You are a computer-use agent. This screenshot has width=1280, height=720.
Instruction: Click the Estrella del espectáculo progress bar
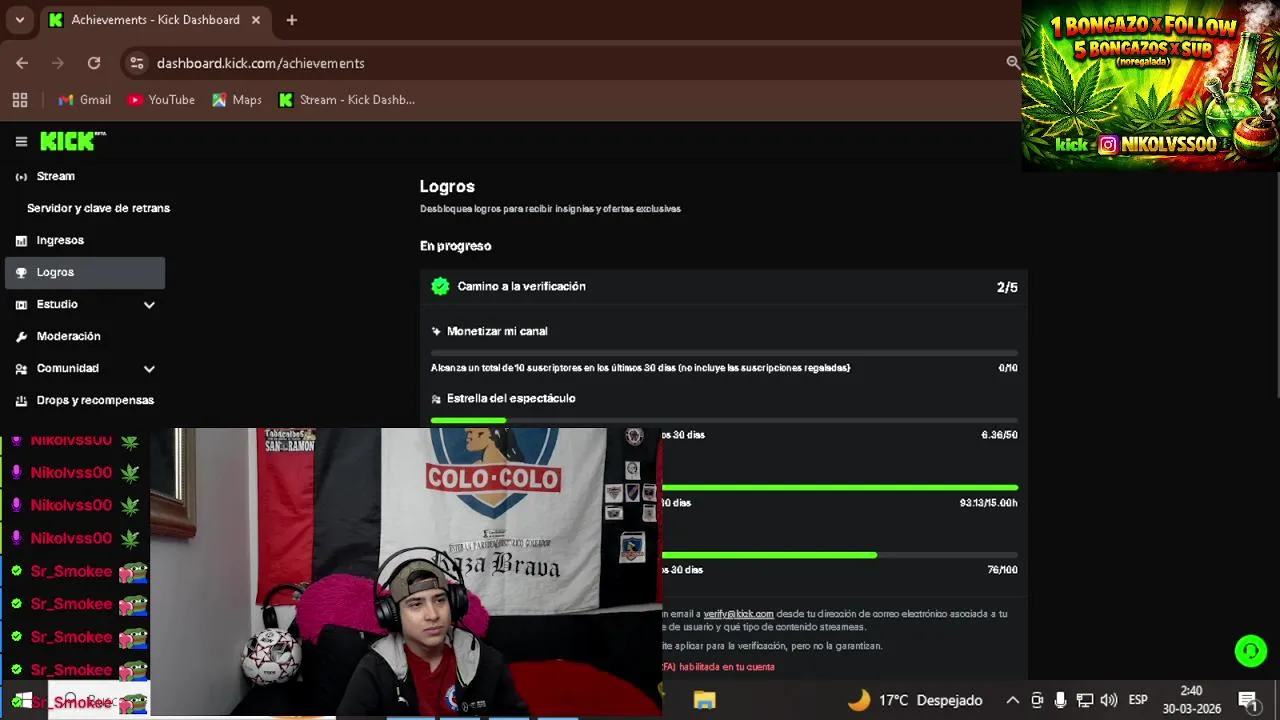pos(724,420)
